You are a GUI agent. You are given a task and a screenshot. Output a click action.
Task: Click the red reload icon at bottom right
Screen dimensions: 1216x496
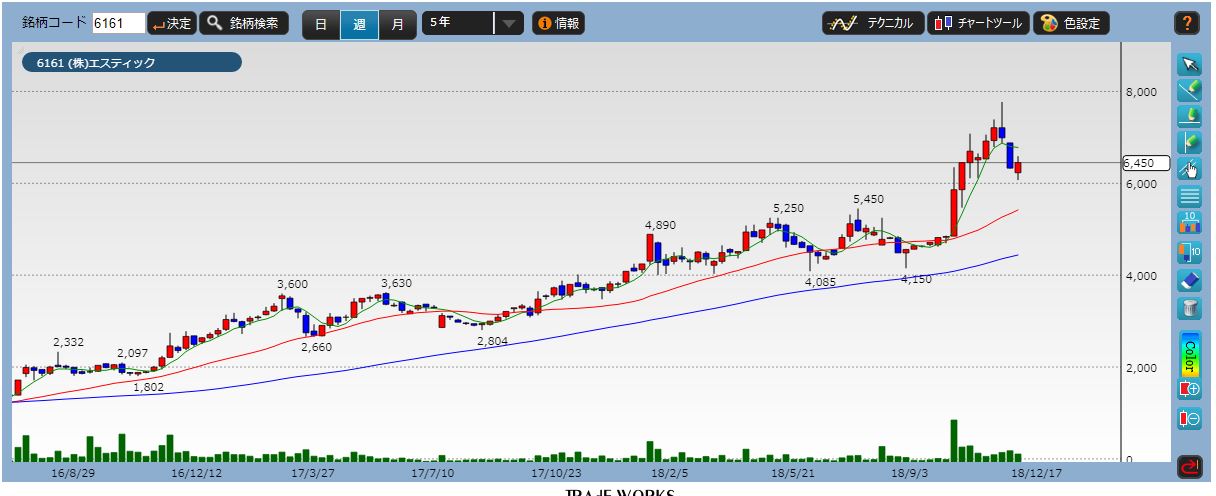tap(1189, 466)
